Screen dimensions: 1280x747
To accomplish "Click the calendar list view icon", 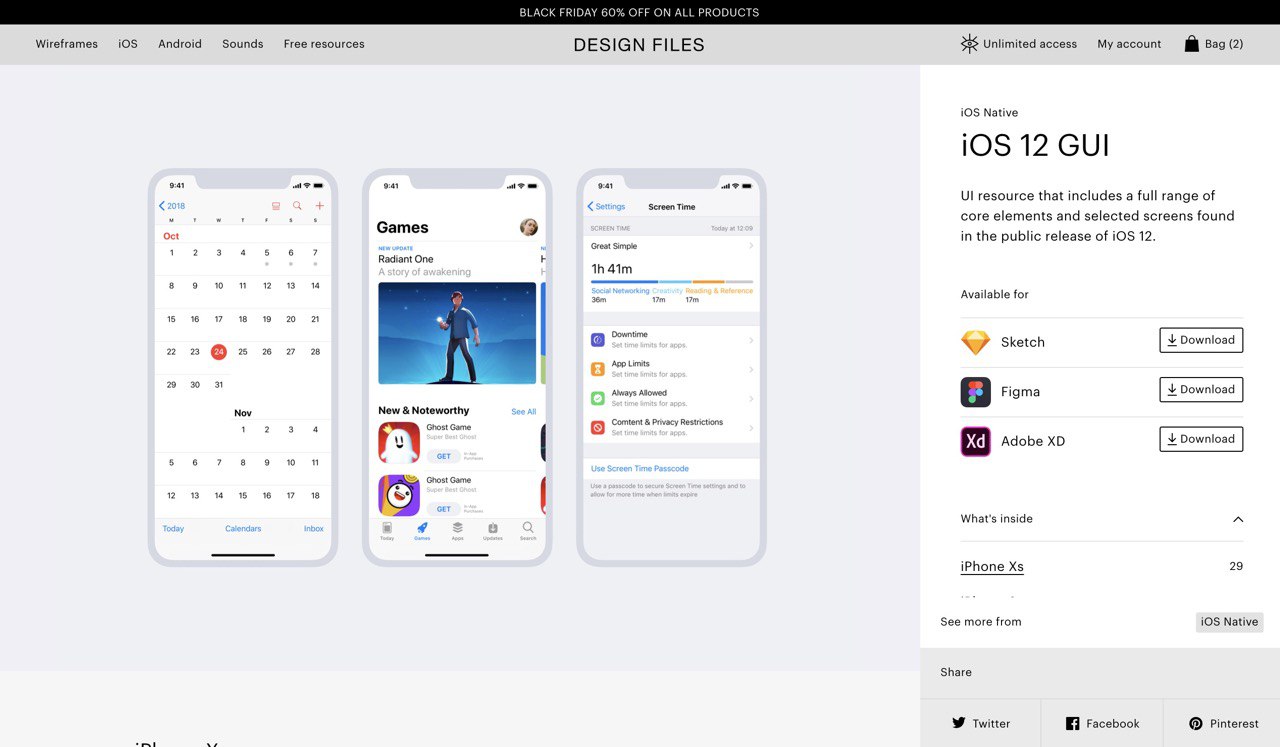I will pyautogui.click(x=276, y=206).
